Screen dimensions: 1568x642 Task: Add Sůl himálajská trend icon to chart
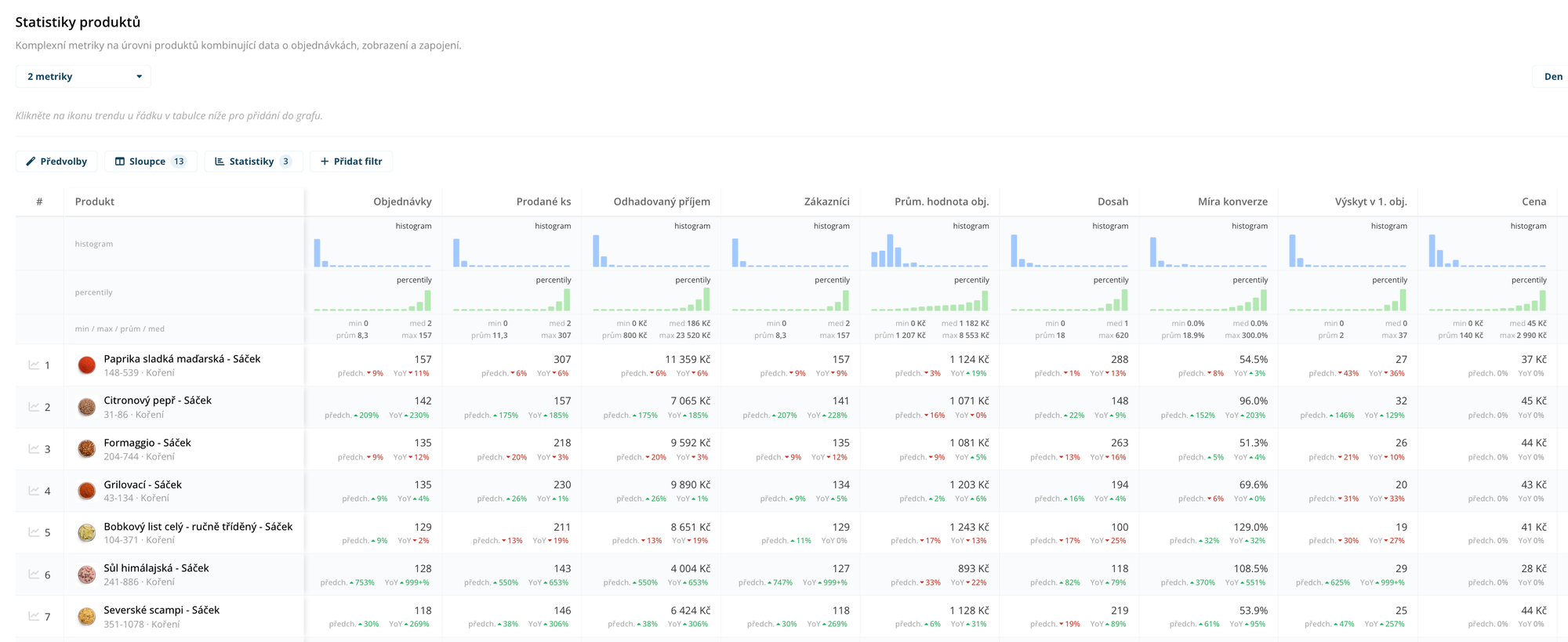34,575
